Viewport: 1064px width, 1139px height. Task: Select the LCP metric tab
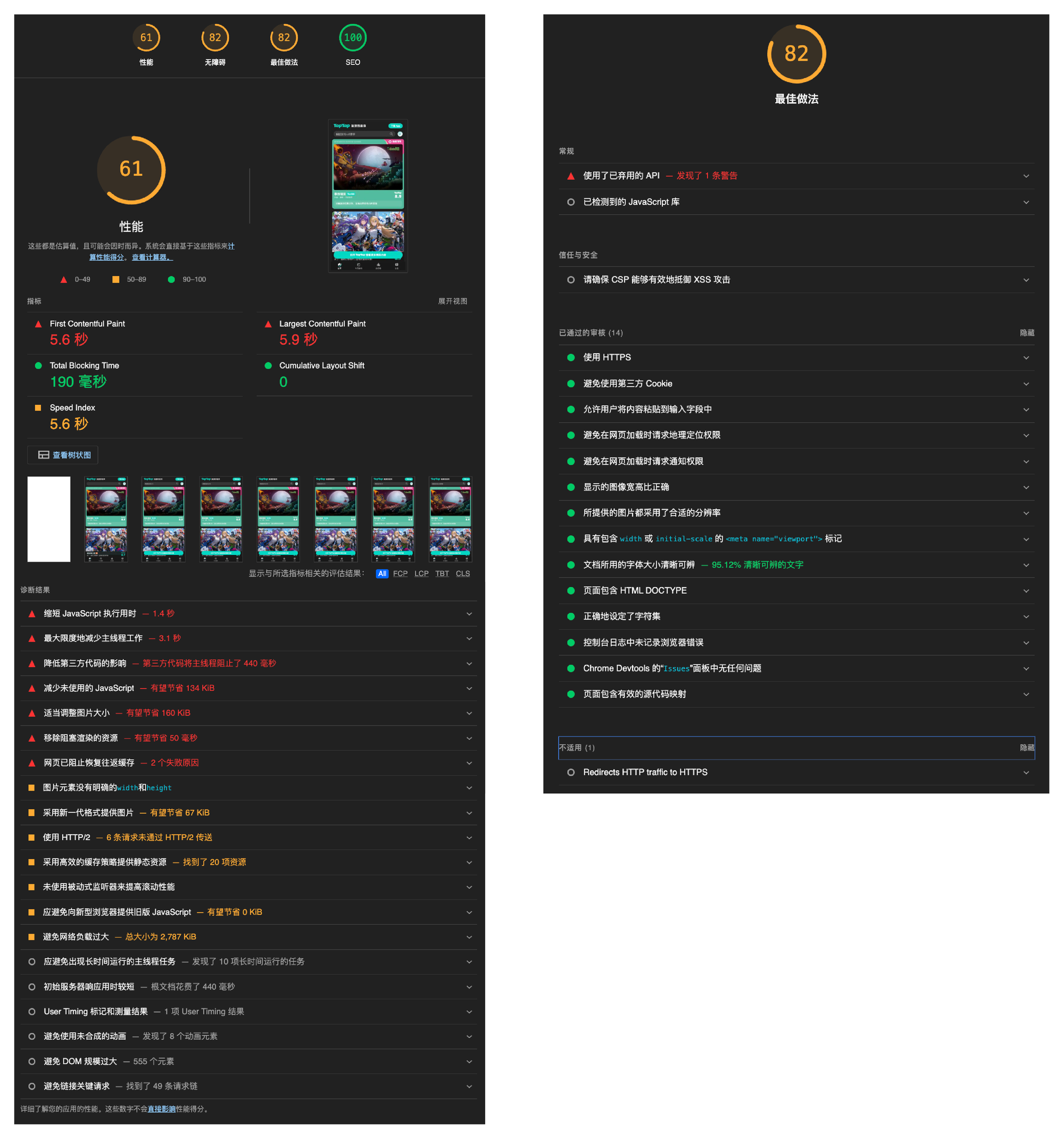tap(422, 573)
